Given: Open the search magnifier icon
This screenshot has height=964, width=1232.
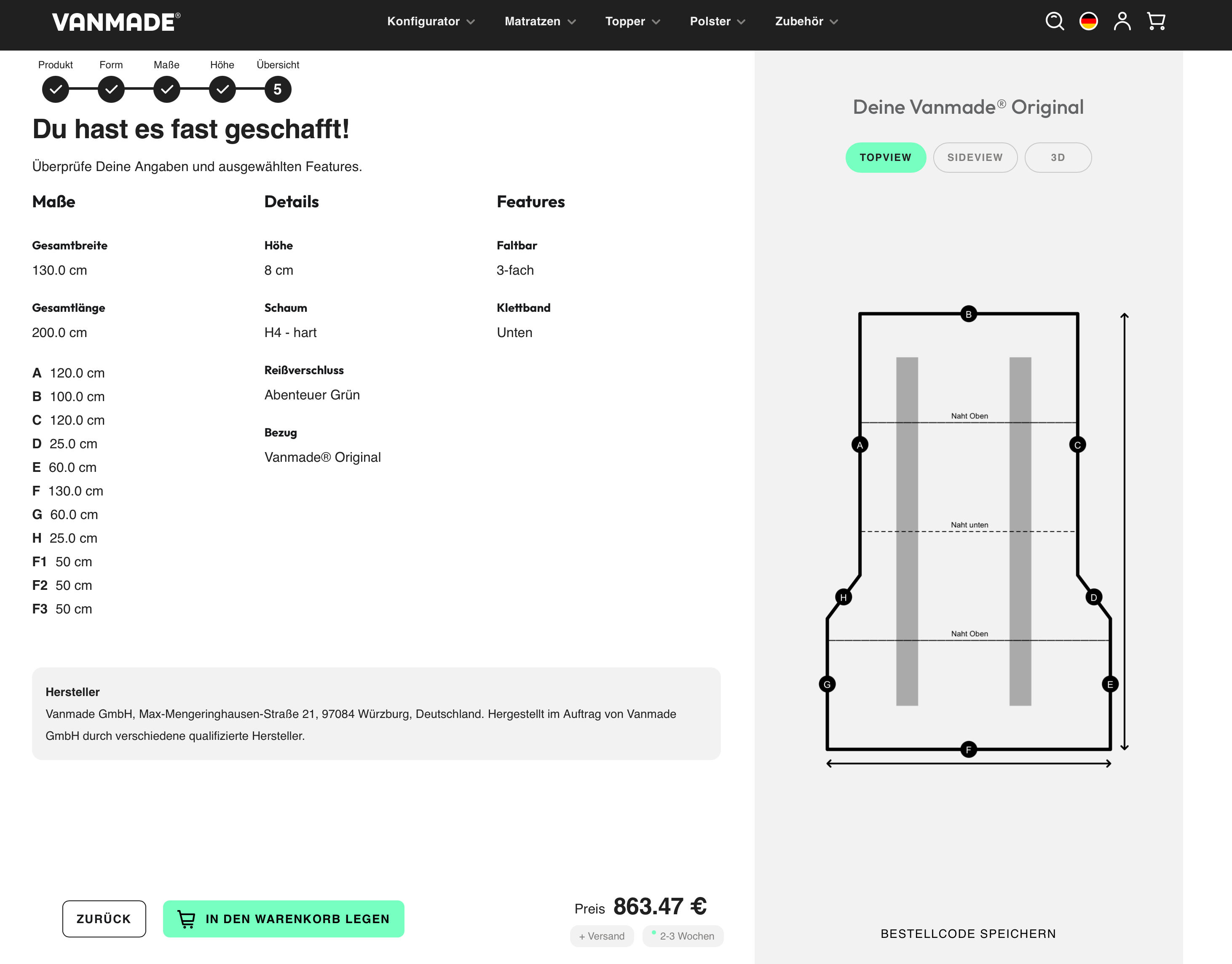Looking at the screenshot, I should [x=1054, y=21].
